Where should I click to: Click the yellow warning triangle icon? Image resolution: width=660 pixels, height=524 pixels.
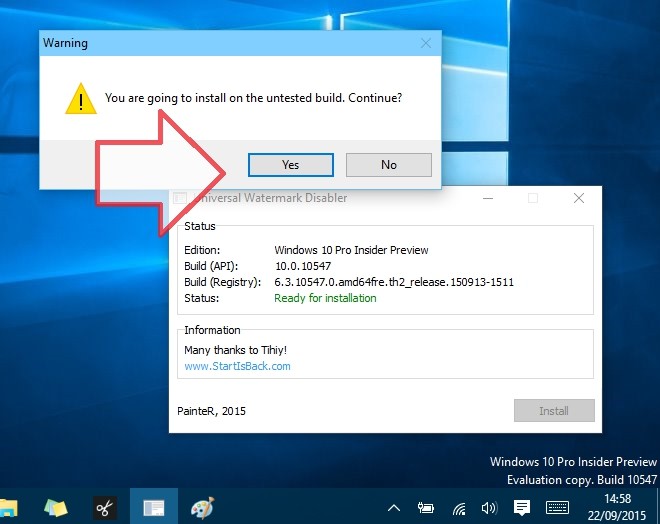click(78, 99)
